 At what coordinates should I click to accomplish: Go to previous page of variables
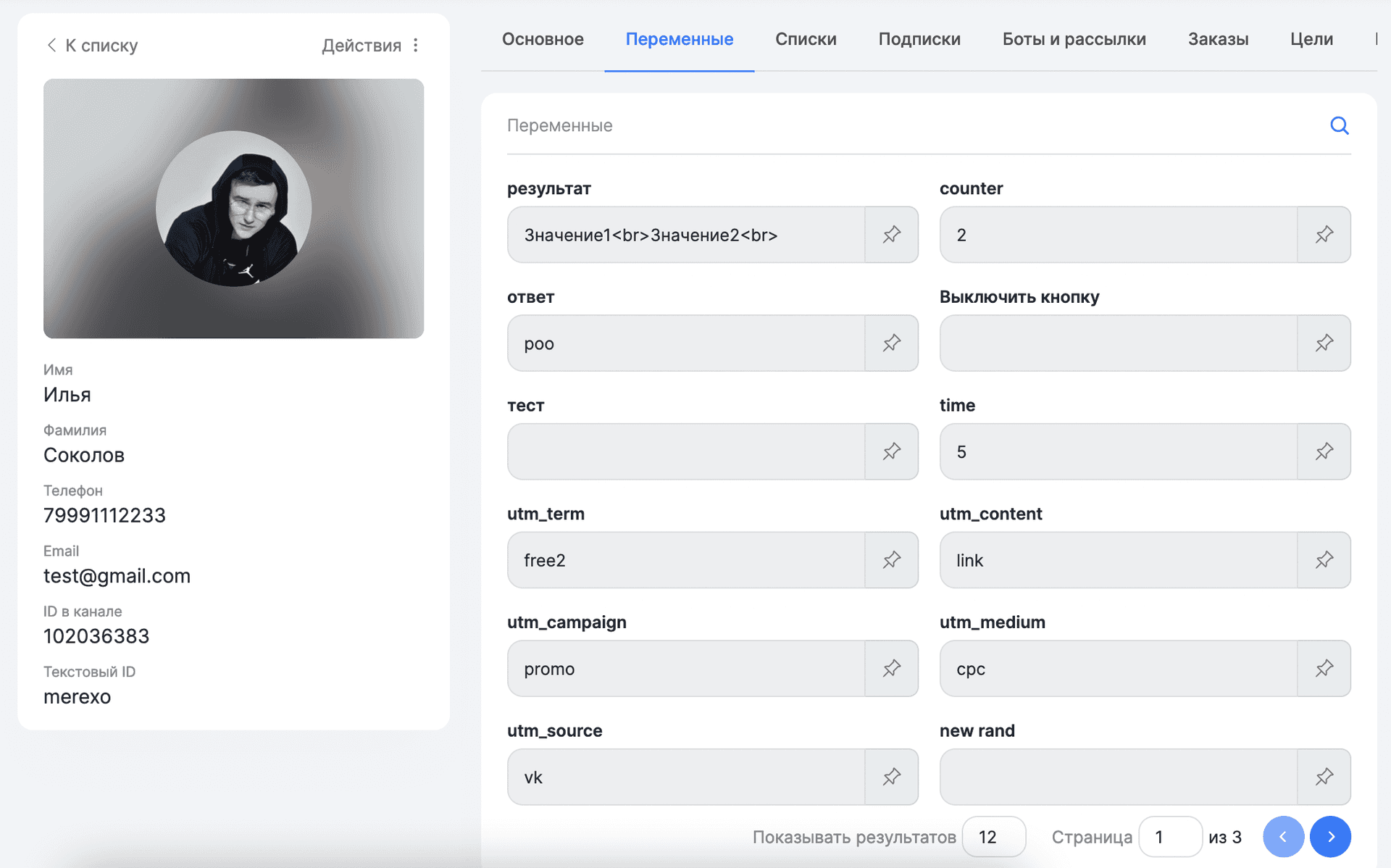tap(1283, 837)
